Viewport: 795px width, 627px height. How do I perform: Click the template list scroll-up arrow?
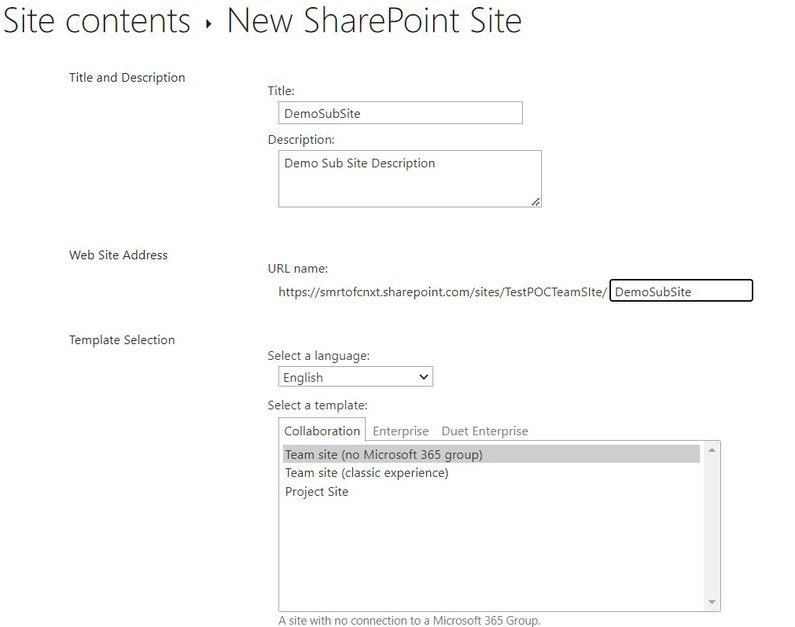click(712, 451)
